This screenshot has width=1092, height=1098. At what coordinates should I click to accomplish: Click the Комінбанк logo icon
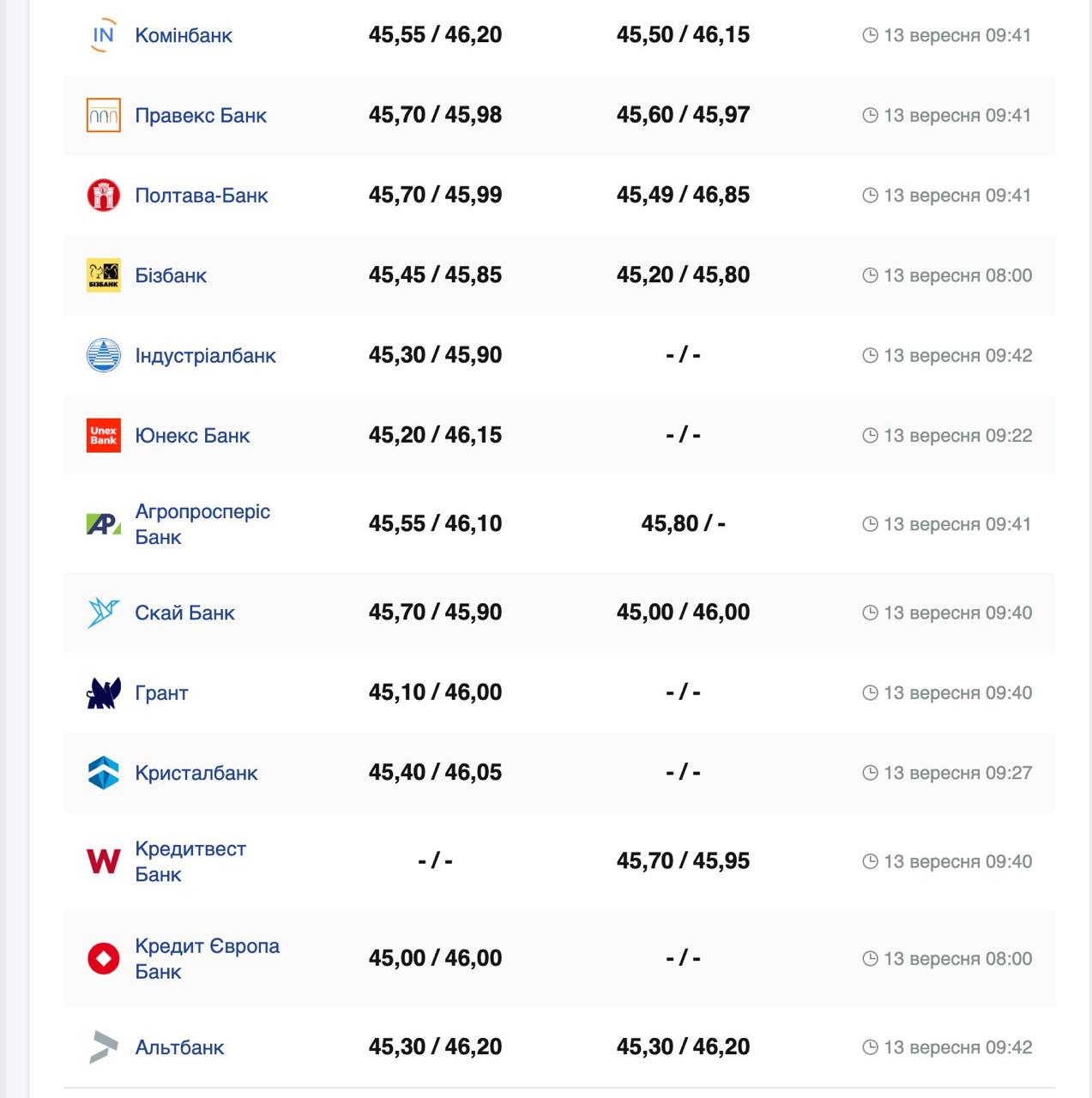[x=103, y=35]
